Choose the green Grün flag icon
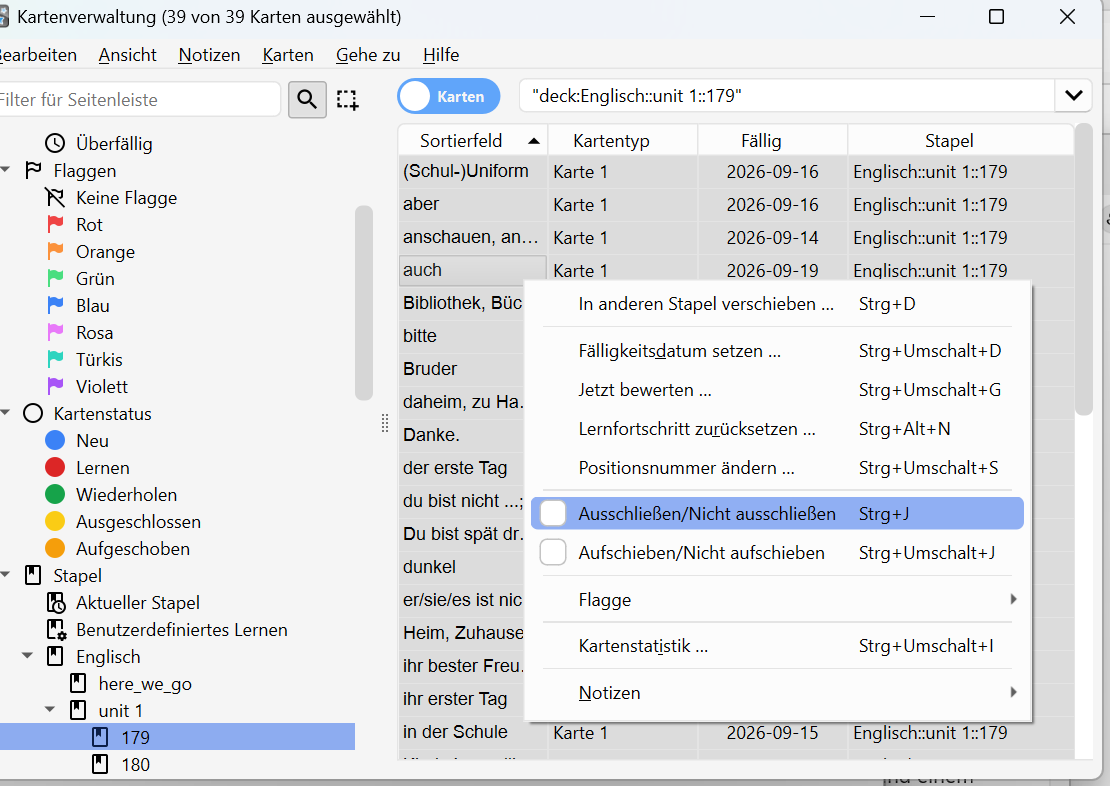Screen dimensions: 1110x786 pos(55,278)
